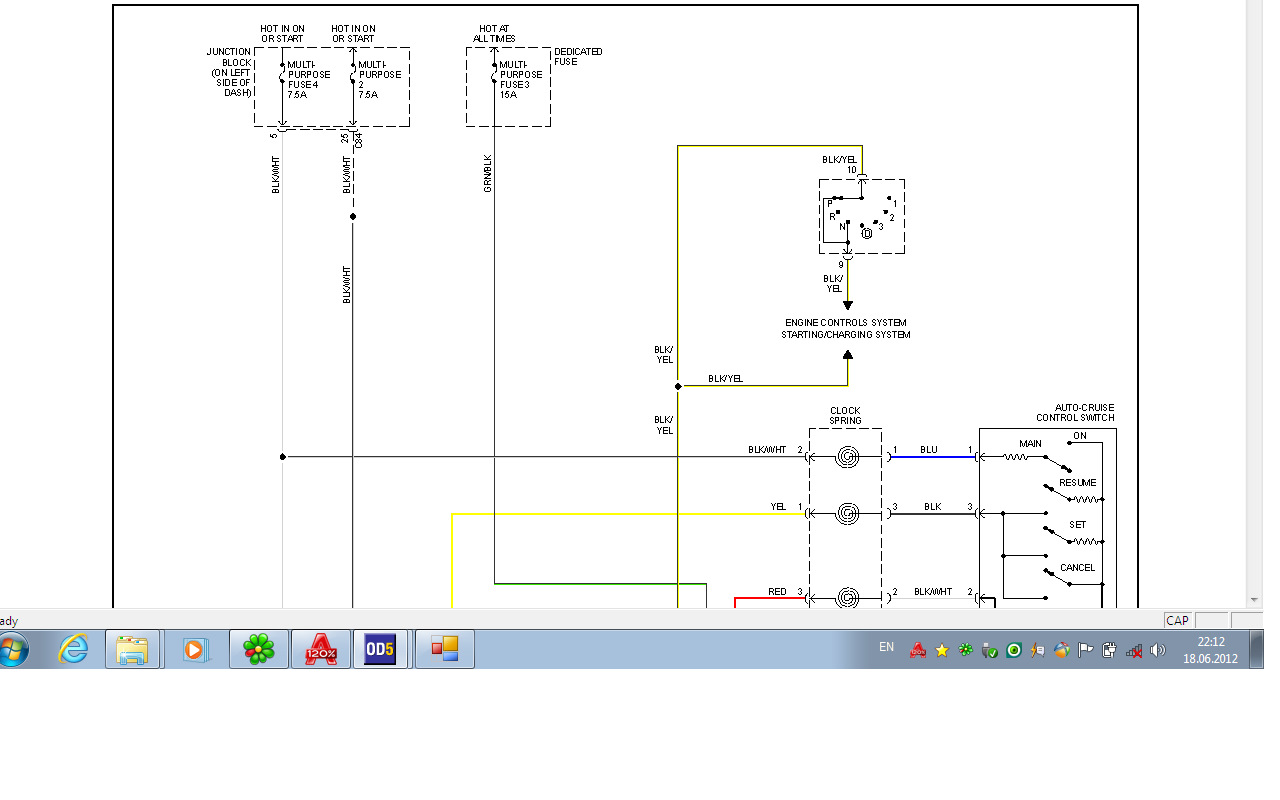The height and width of the screenshot is (800, 1280).
Task: Click scrollbar down arrow of diagram viewer
Action: 1256,600
